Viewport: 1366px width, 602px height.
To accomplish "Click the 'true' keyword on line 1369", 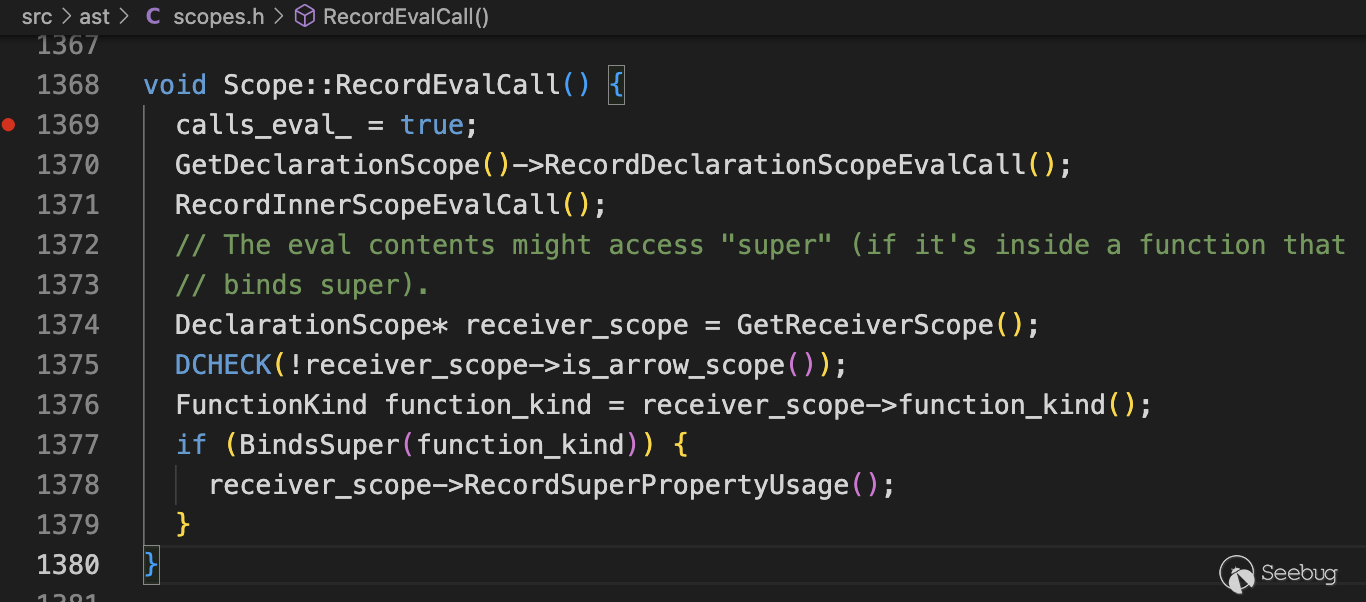I will point(432,125).
